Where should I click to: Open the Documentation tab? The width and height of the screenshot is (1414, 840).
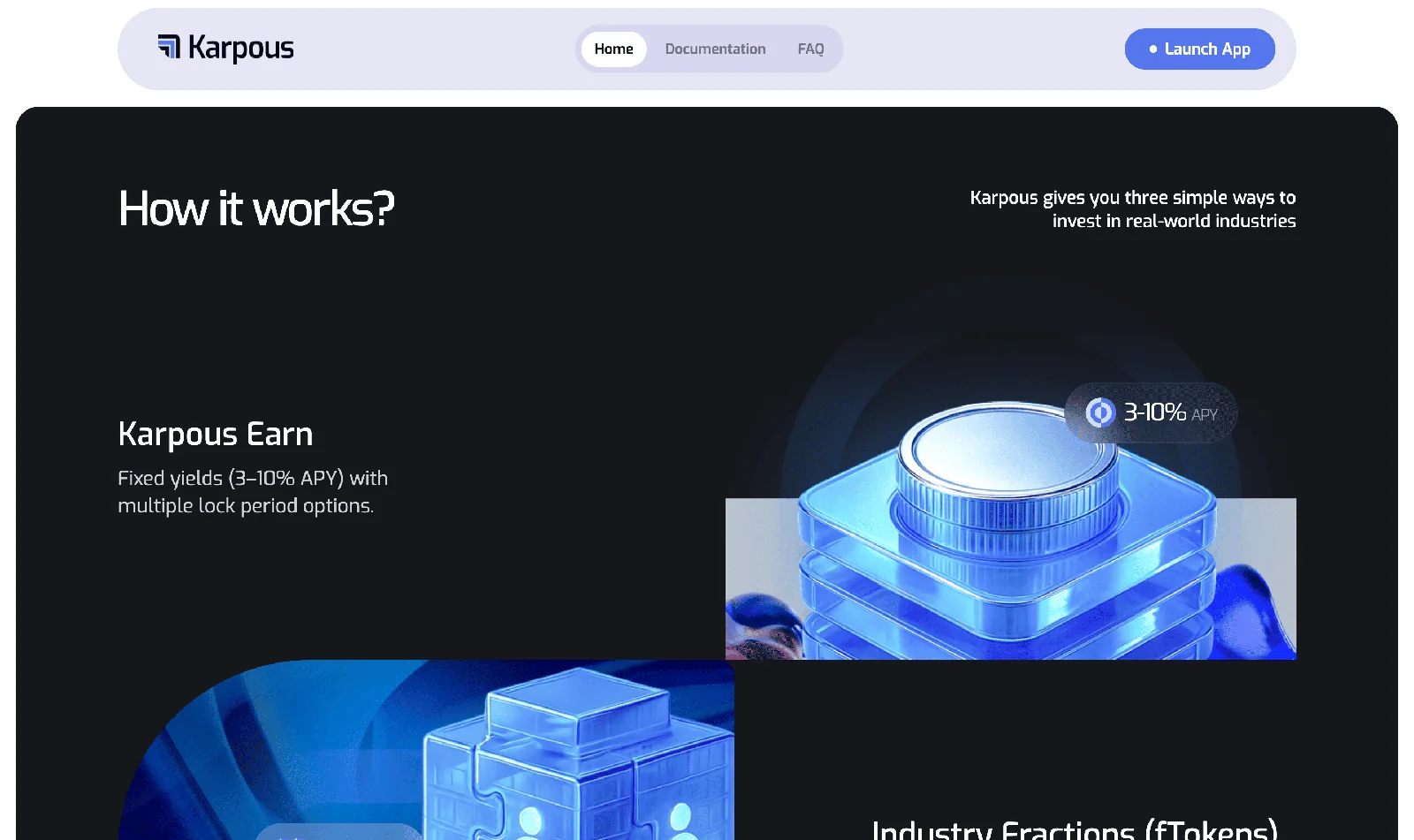click(715, 49)
